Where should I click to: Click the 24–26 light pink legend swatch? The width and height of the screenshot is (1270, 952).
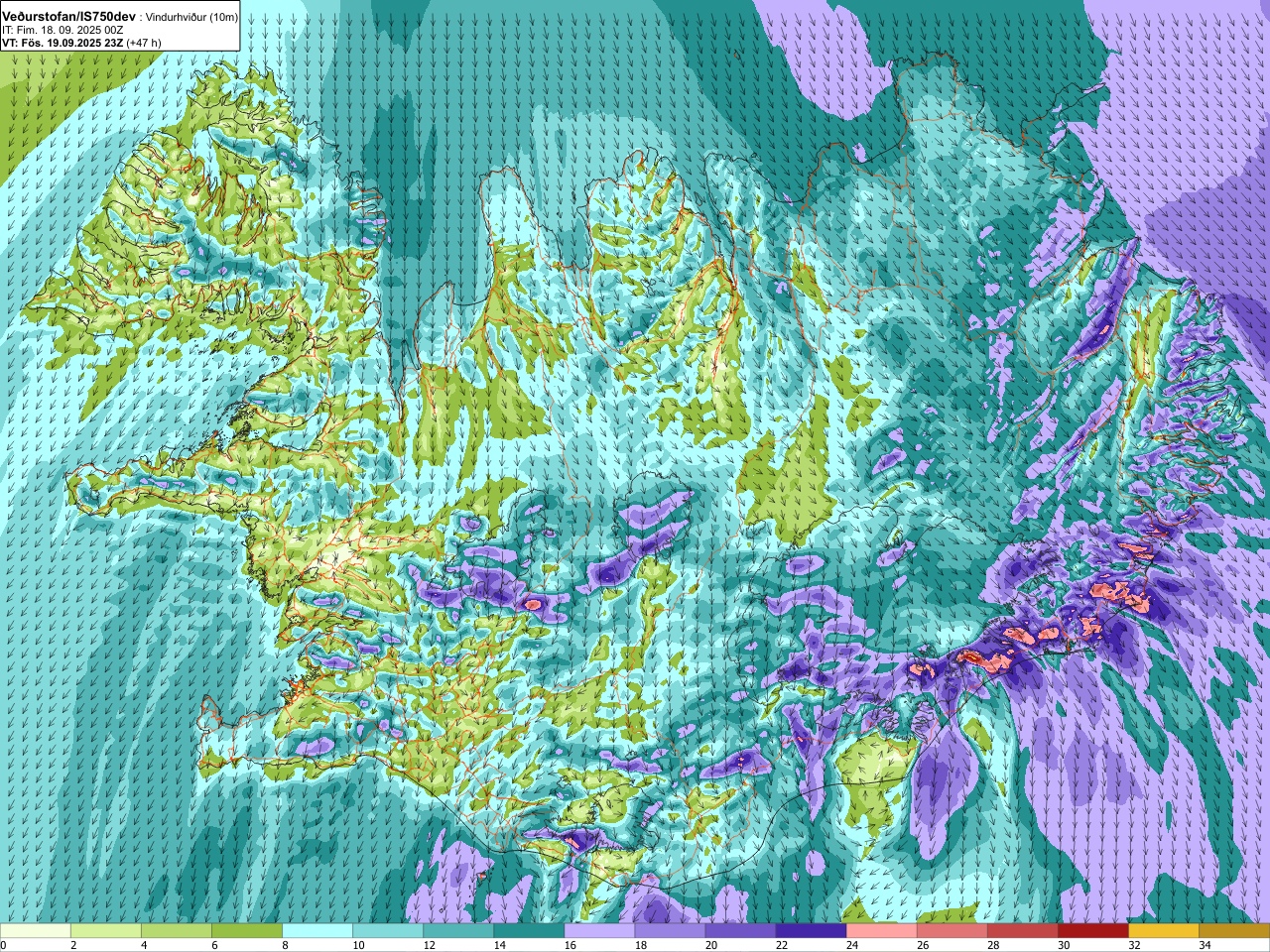pos(881,930)
